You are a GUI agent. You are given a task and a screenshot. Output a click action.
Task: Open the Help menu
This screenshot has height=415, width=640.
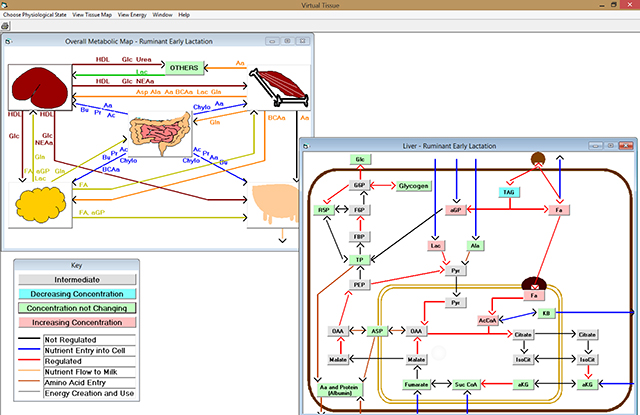pos(184,15)
